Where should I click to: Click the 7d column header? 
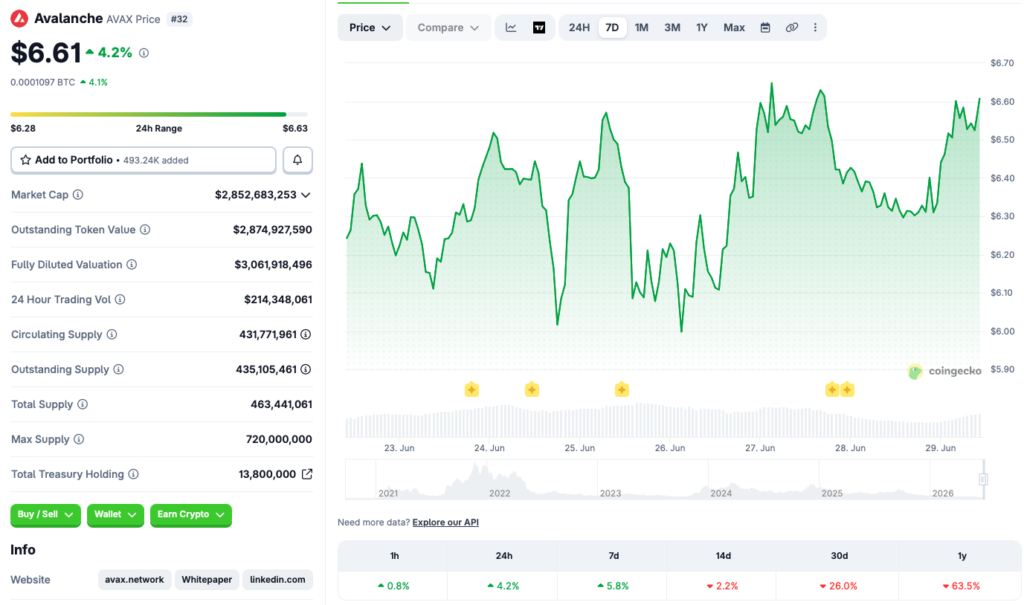pyautogui.click(x=613, y=556)
